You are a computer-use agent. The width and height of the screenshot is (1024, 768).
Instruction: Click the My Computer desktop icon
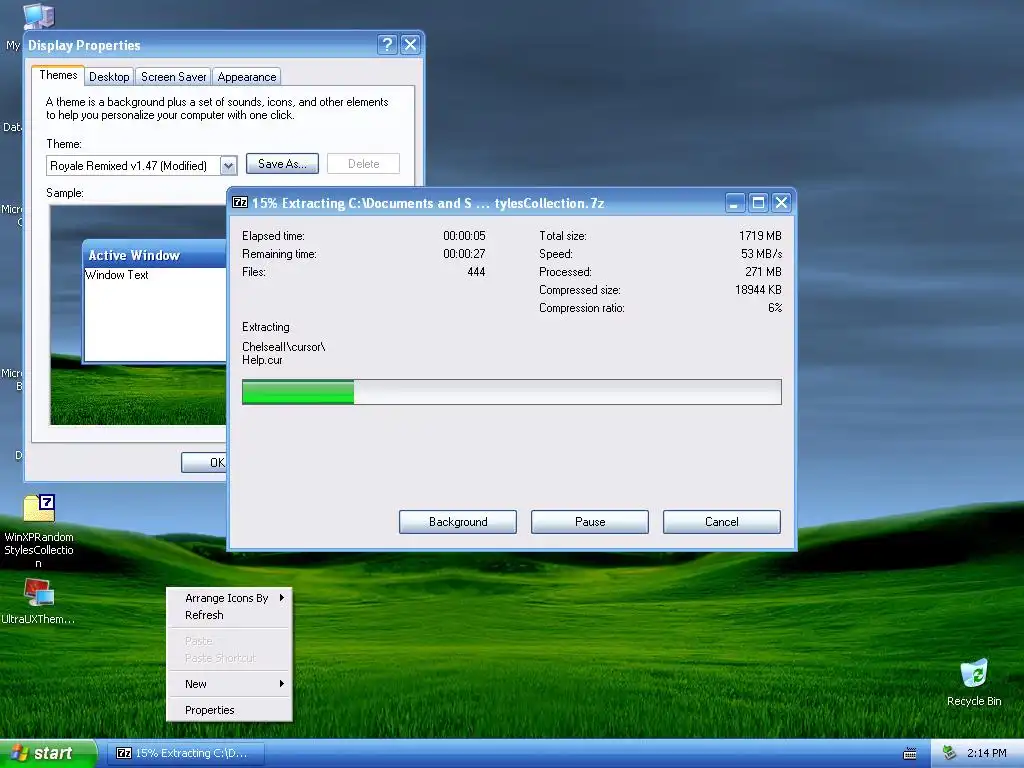pyautogui.click(x=38, y=16)
